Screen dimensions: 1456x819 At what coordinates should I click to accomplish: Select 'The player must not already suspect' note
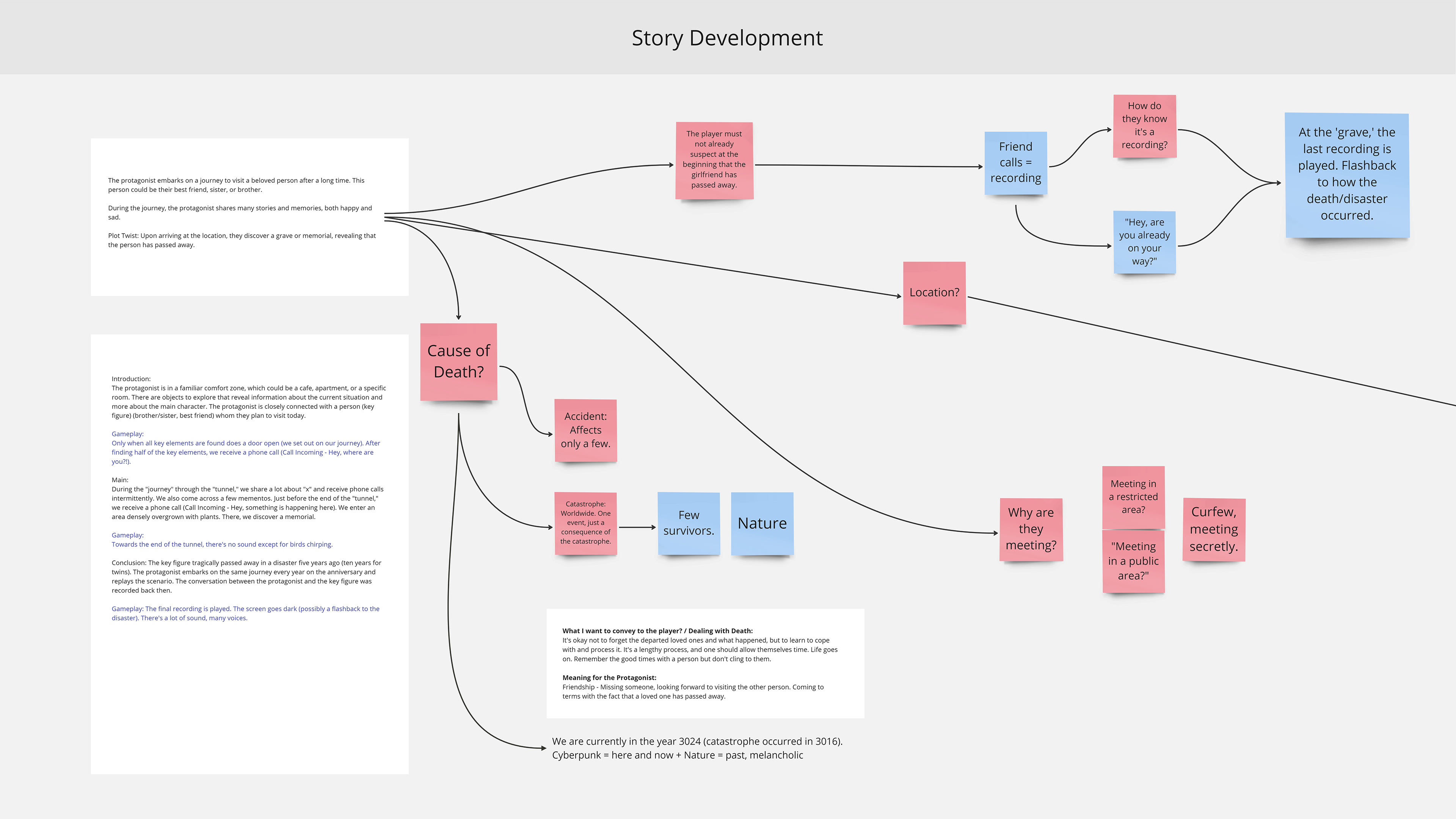coord(714,160)
